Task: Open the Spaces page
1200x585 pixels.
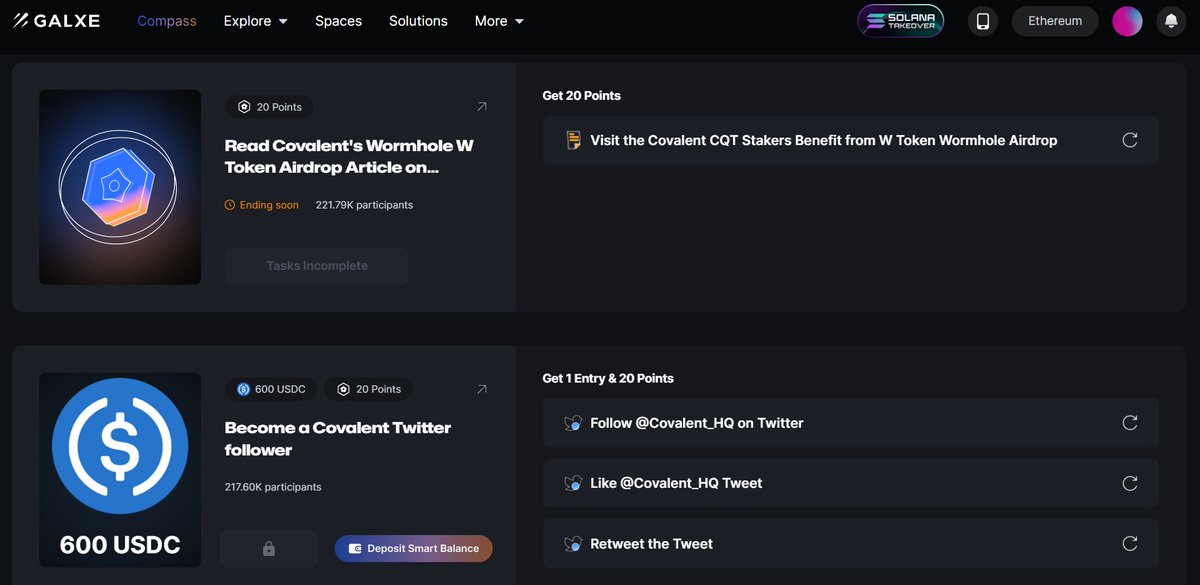Action: point(338,21)
